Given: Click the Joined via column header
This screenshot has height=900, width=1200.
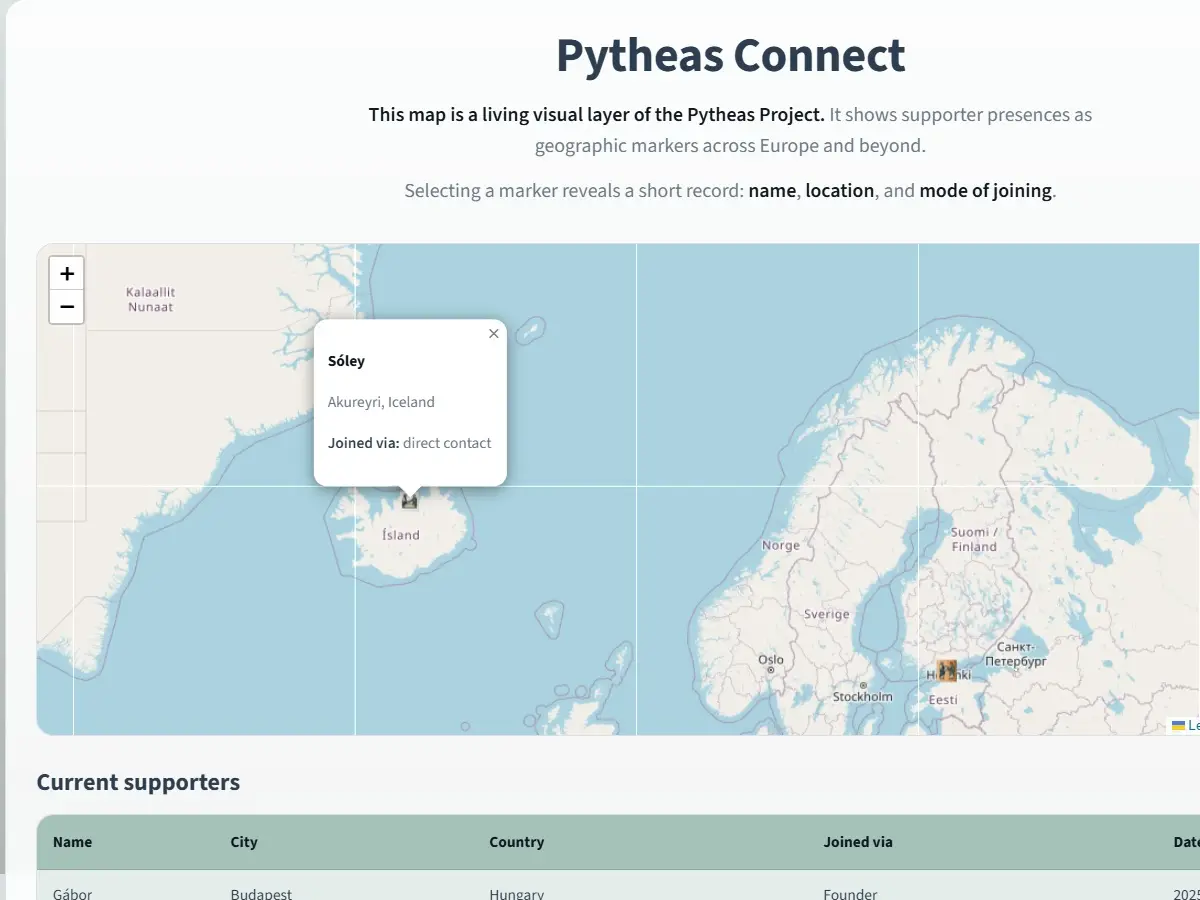Looking at the screenshot, I should pyautogui.click(x=858, y=842).
